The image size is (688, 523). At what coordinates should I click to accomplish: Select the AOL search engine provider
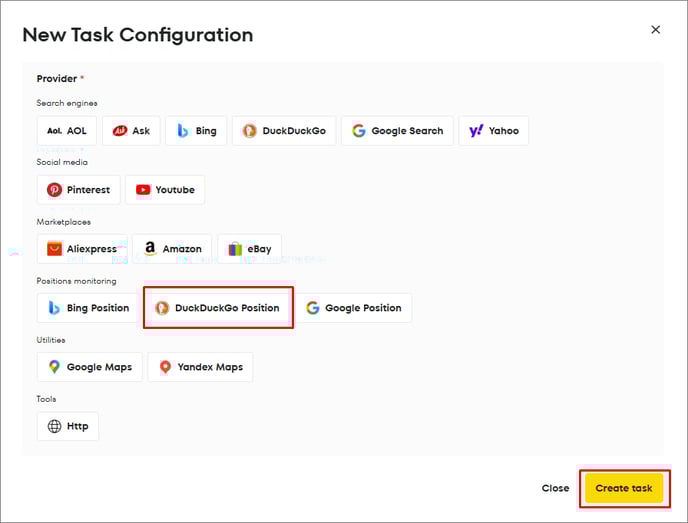coord(67,131)
